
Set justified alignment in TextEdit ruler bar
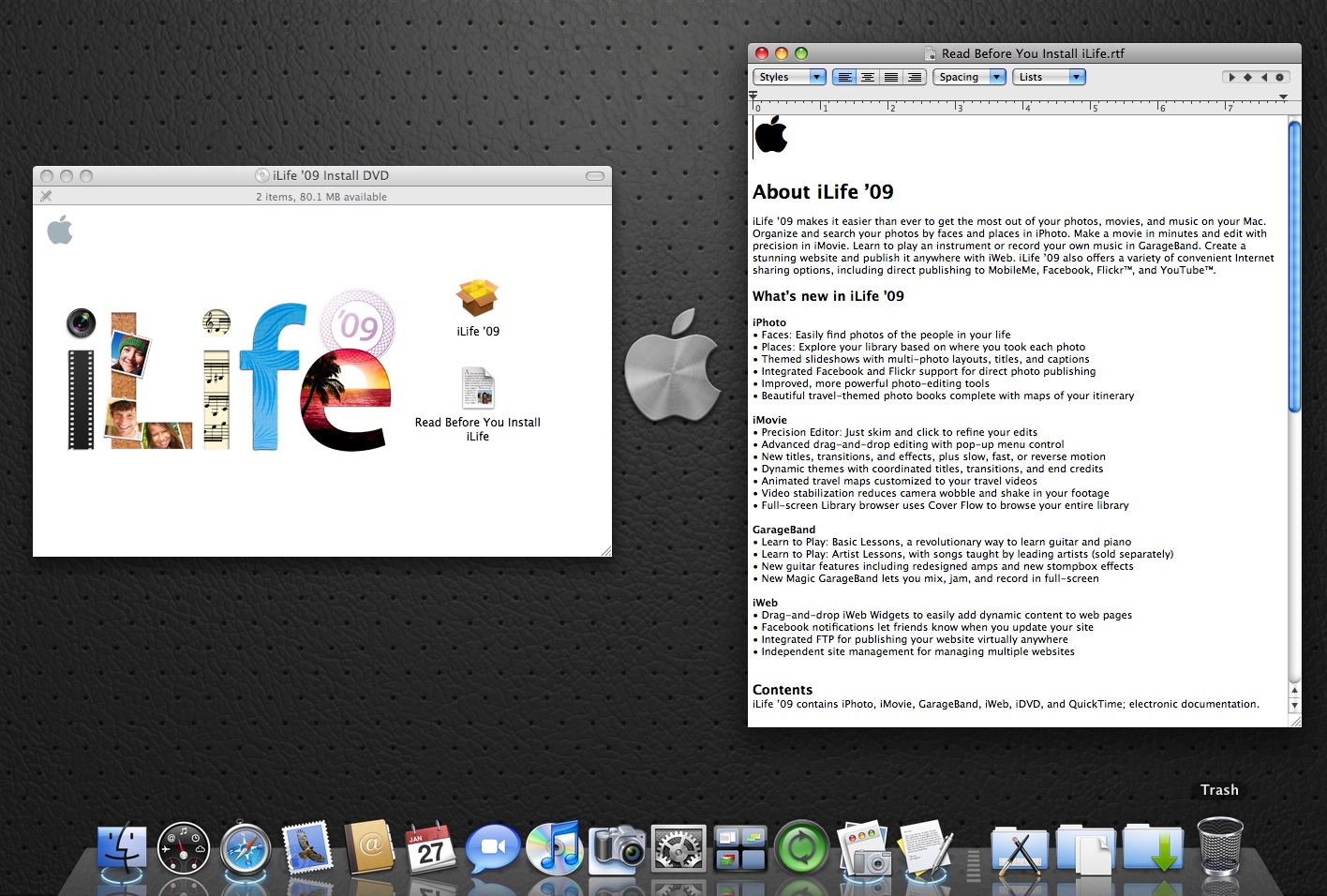coord(891,77)
